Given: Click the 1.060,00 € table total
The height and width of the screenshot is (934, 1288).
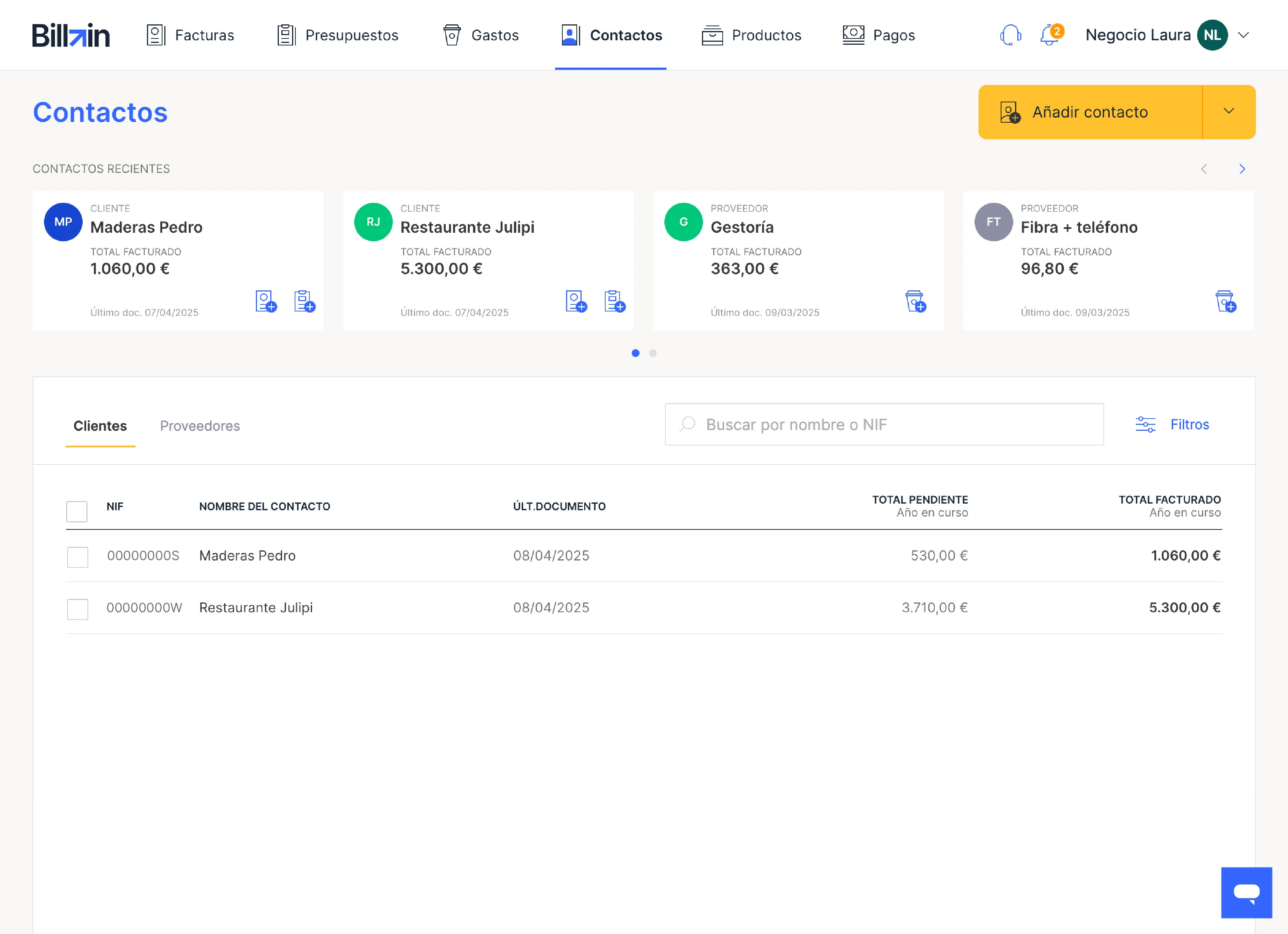Looking at the screenshot, I should click(x=1186, y=556).
